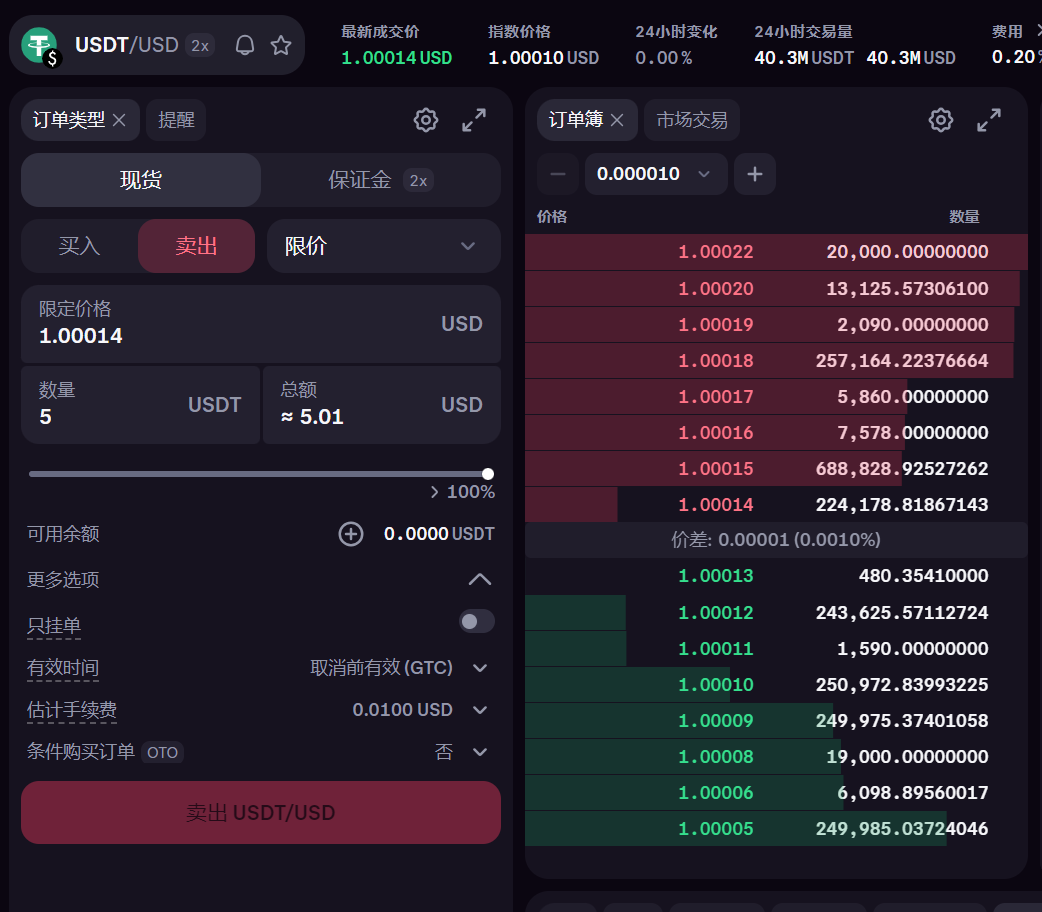Click the 限定价格 input field
Viewport: 1042px width, 912px height.
click(230, 324)
